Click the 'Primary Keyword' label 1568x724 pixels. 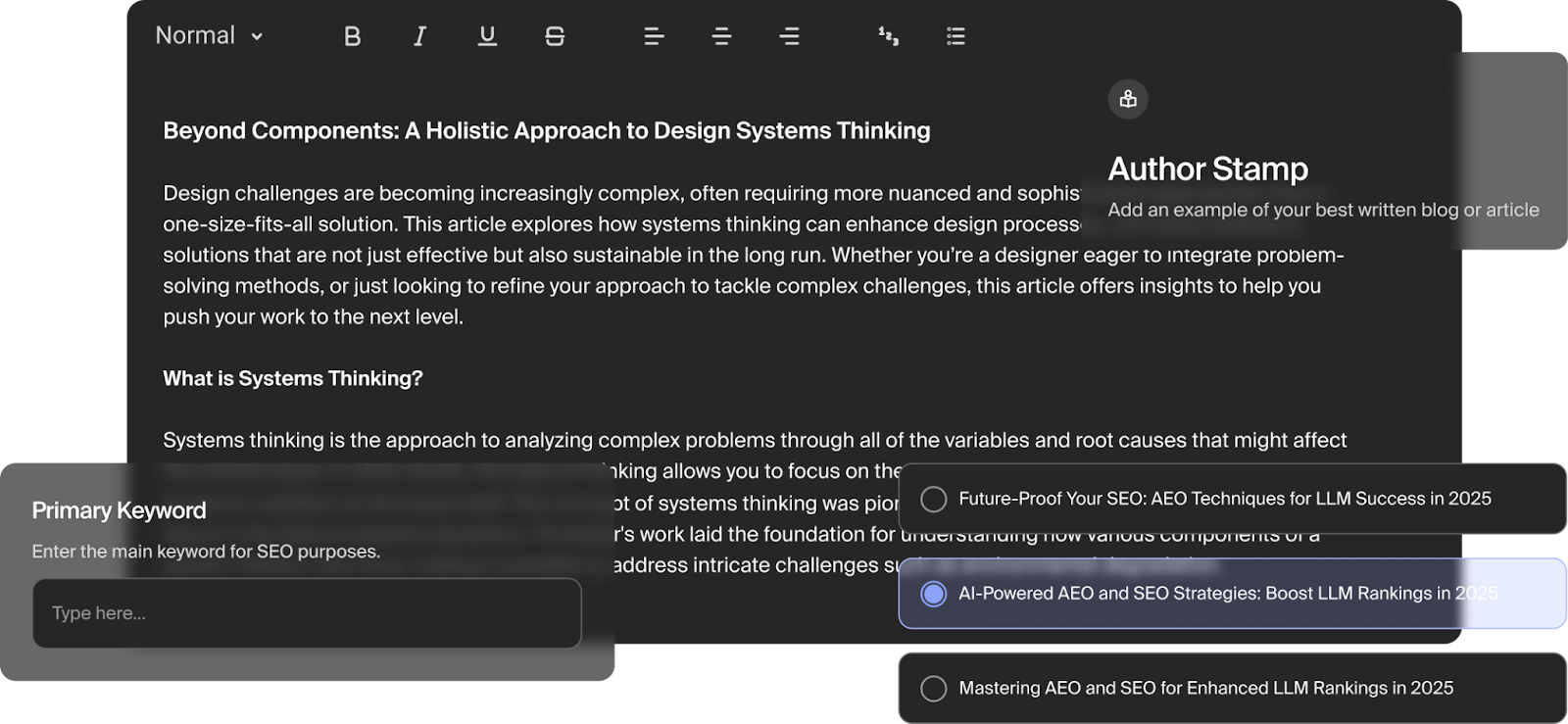119,510
